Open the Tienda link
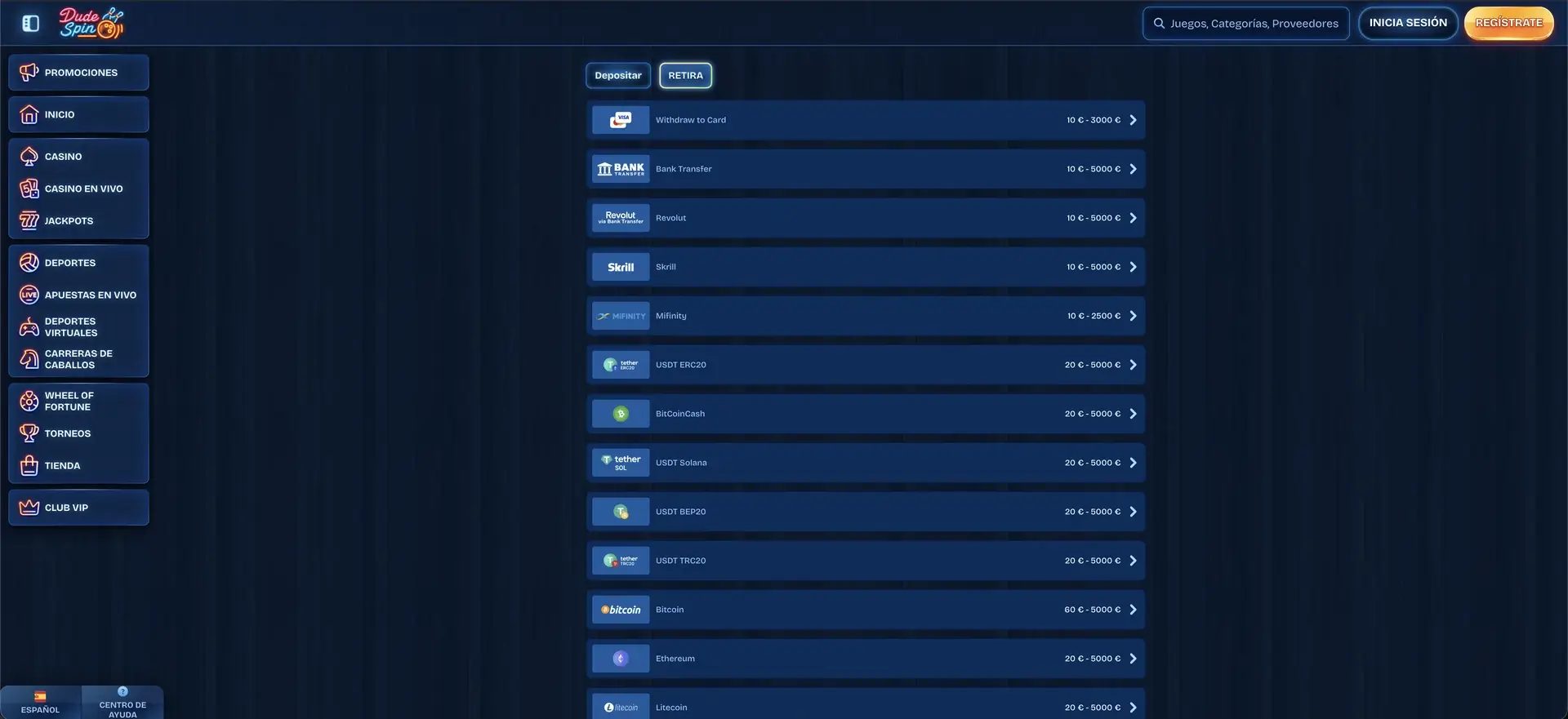Image resolution: width=1568 pixels, height=719 pixels. coord(78,465)
